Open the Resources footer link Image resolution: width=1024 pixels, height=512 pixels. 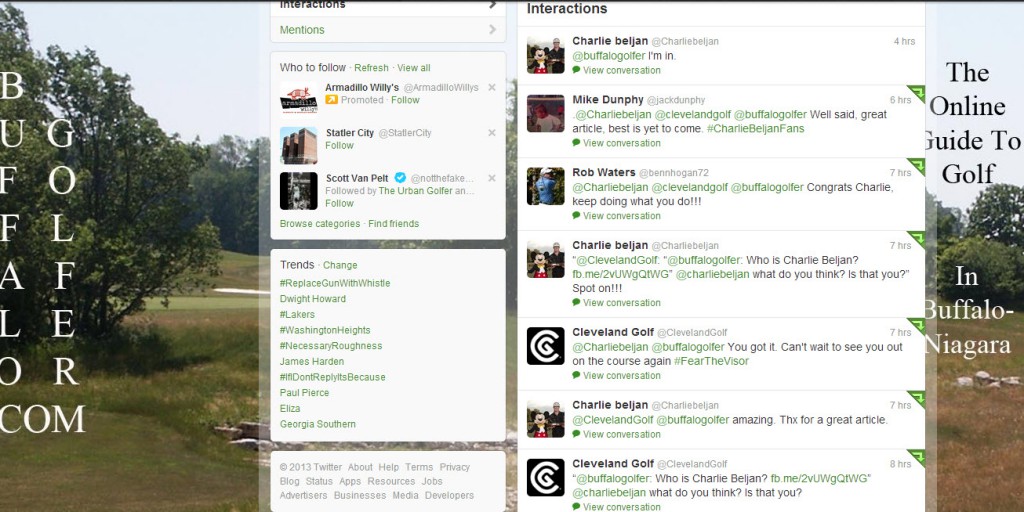tap(391, 481)
